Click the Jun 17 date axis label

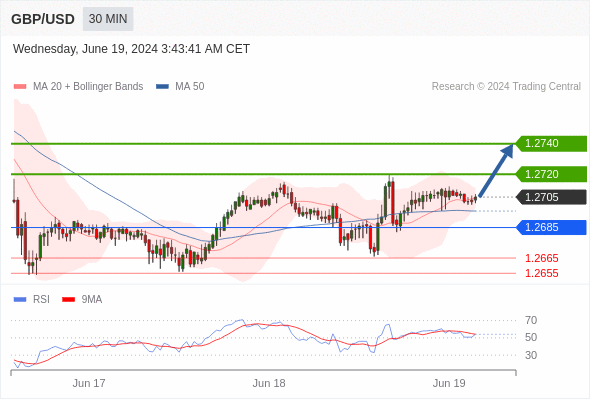point(89,383)
